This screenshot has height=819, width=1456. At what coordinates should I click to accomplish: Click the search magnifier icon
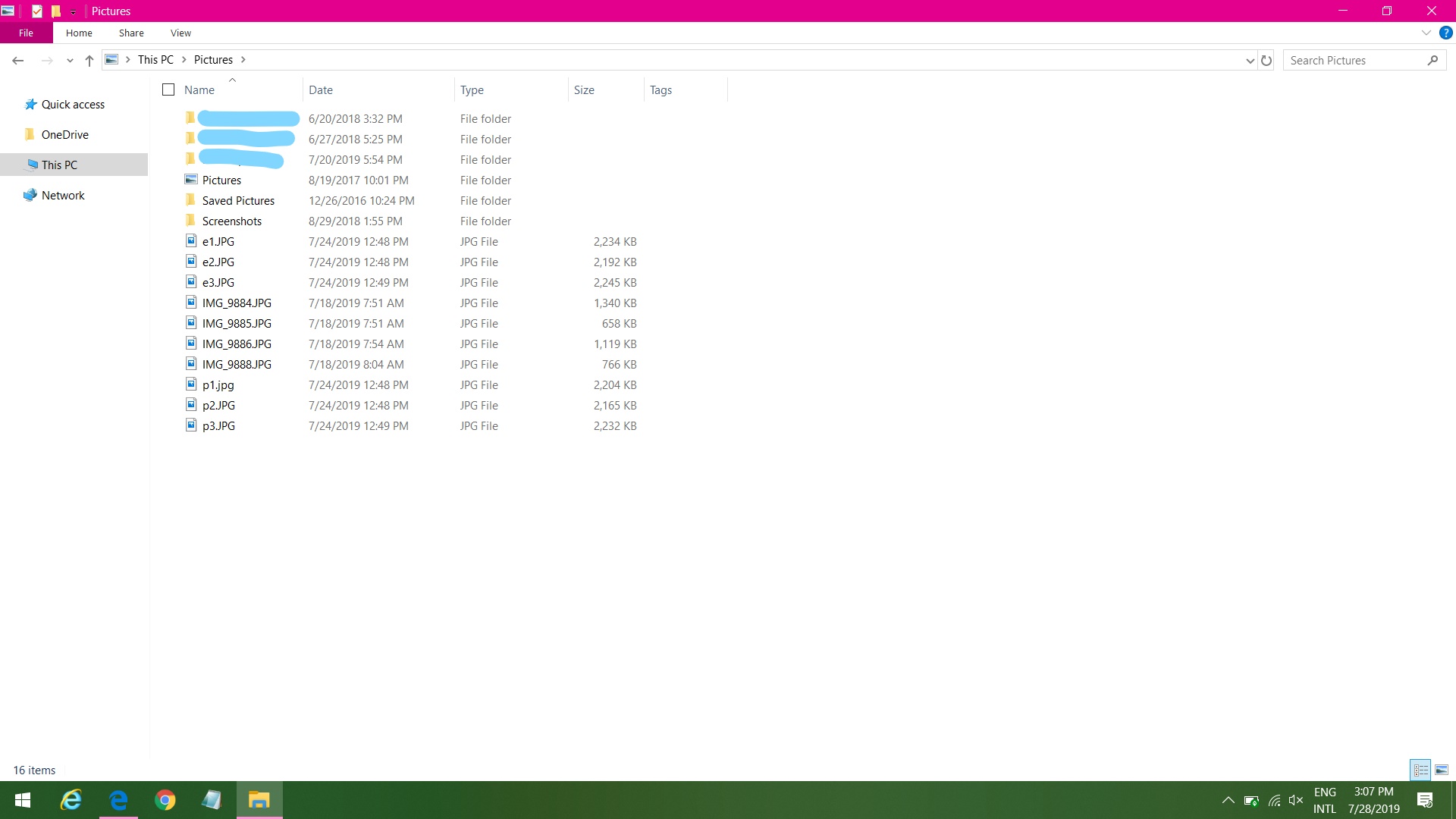click(x=1432, y=61)
